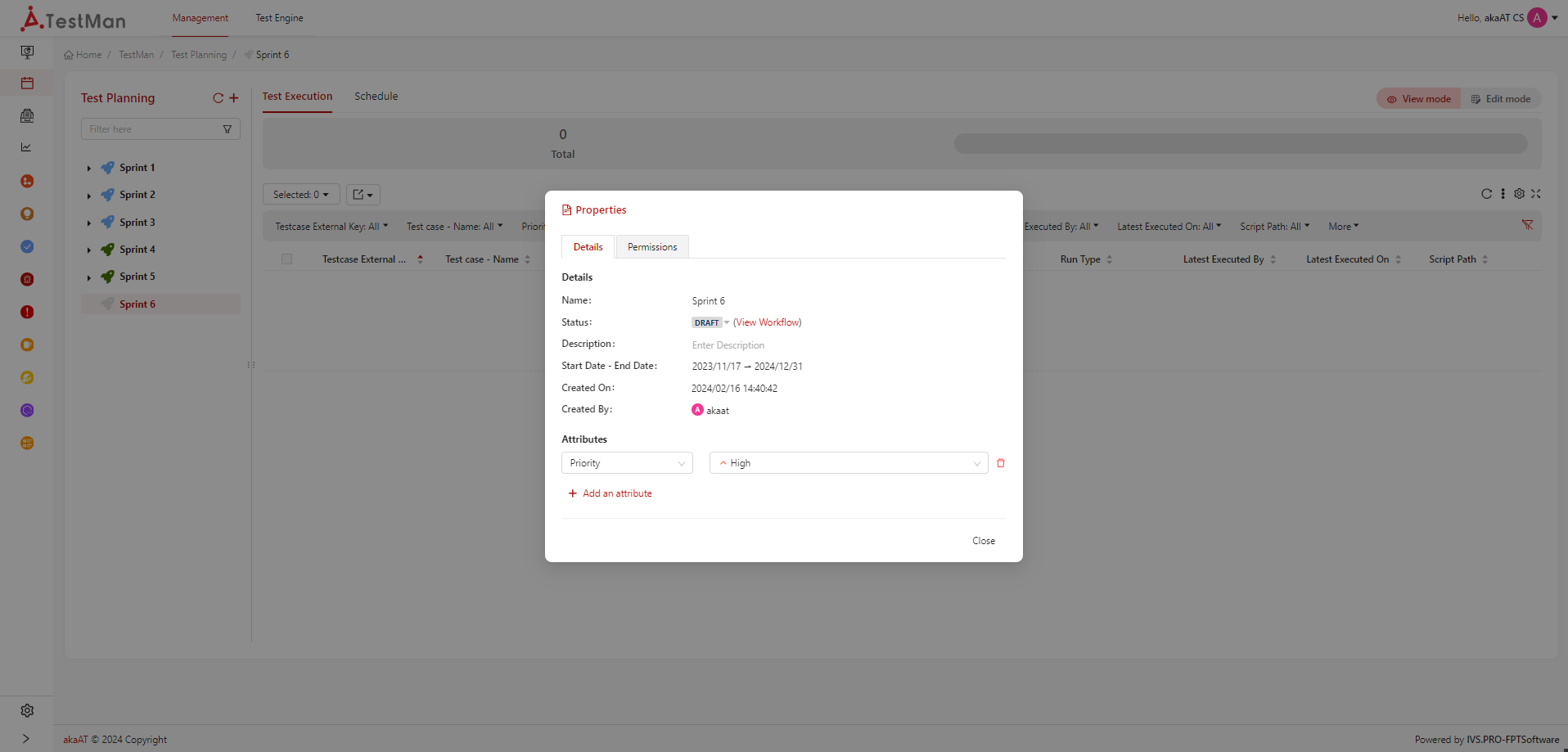Viewport: 1568px width, 752px height.
Task: Select the Details tab
Action: (x=588, y=247)
